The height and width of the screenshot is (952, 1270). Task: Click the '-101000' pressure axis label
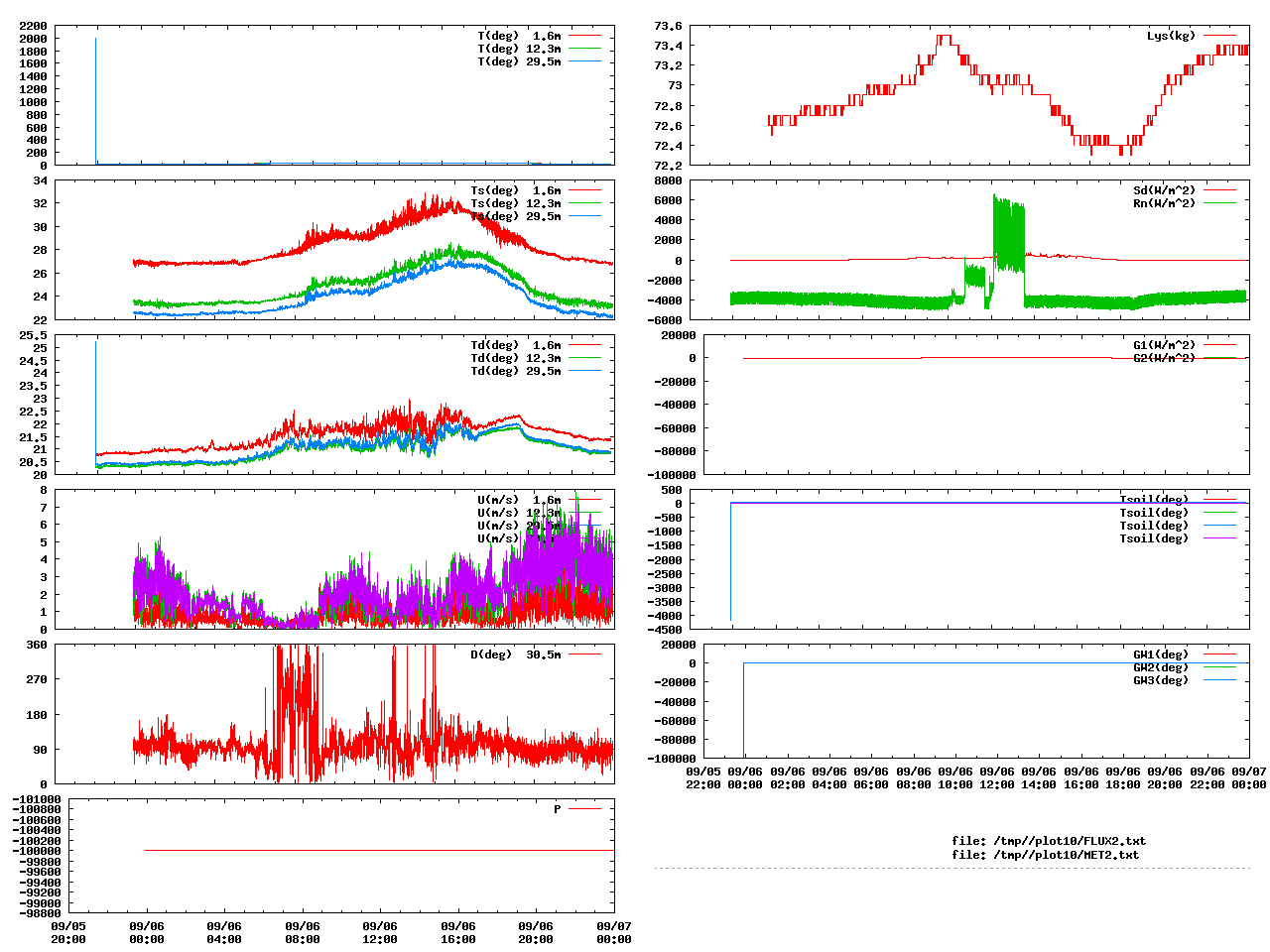[37, 799]
